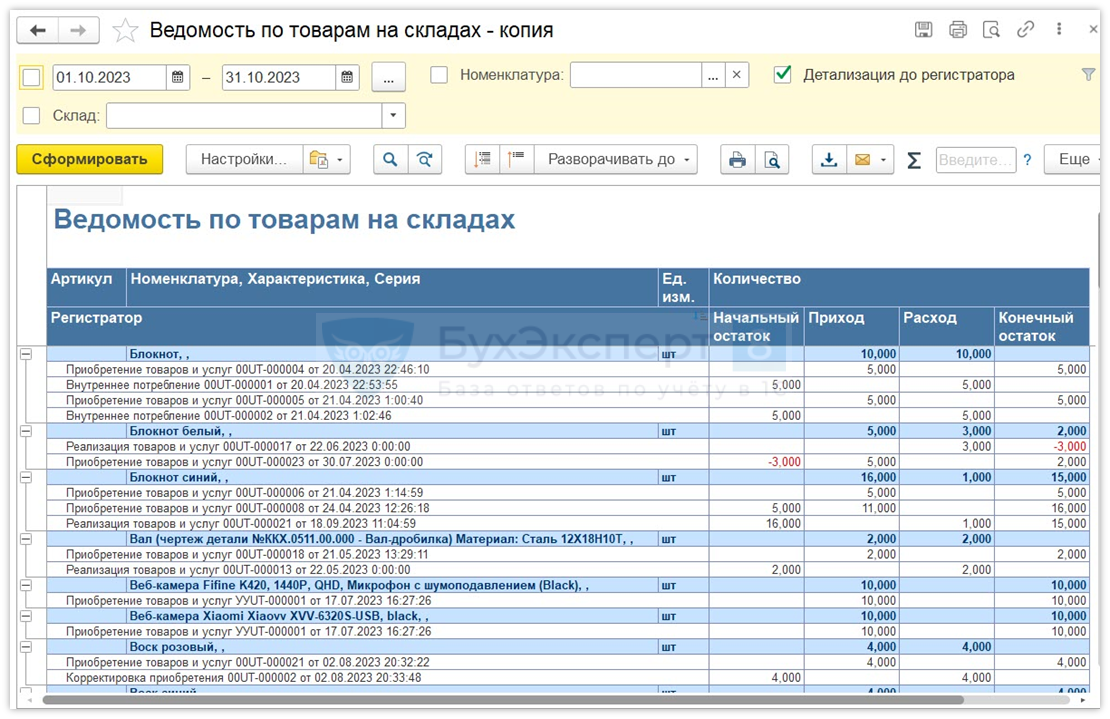
Task: Disable 'Детализация до регистратора' checkbox
Action: pyautogui.click(x=783, y=75)
